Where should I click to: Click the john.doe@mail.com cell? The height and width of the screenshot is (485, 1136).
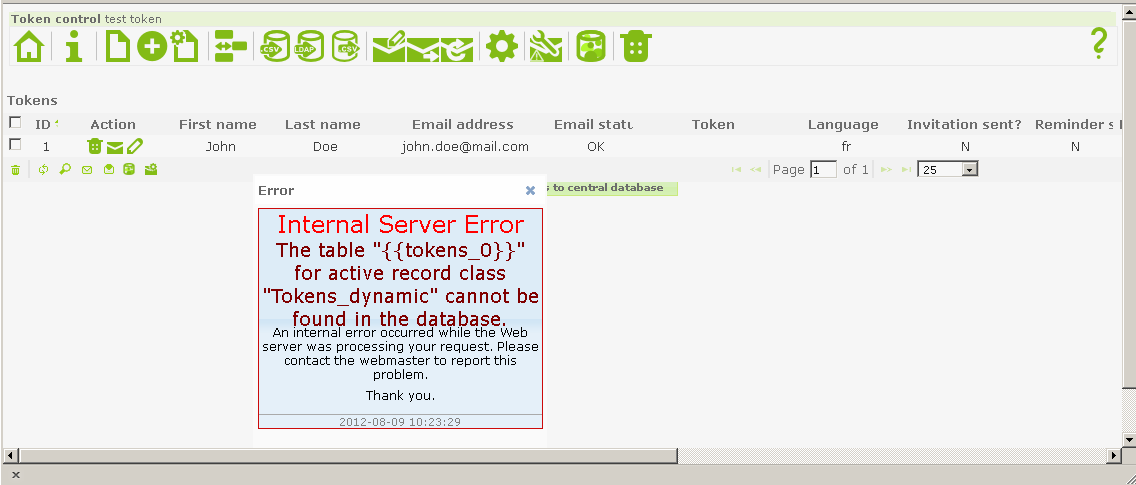464,146
